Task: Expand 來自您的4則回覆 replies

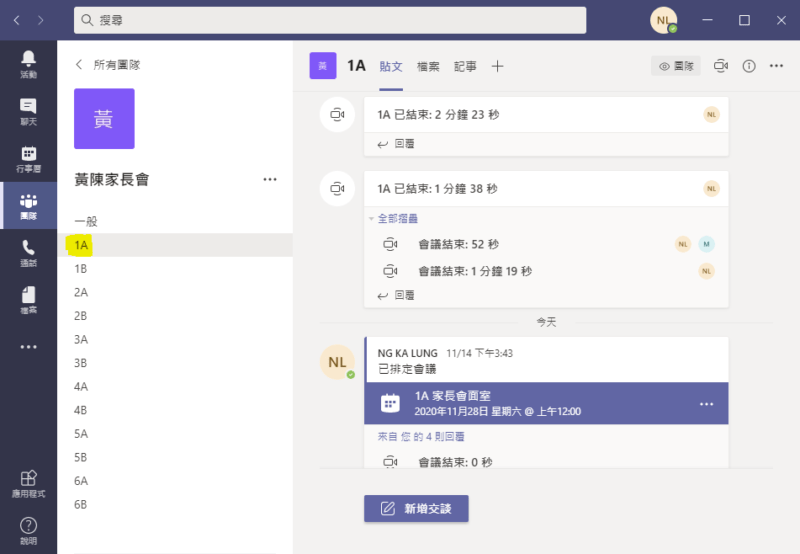Action: pos(420,437)
